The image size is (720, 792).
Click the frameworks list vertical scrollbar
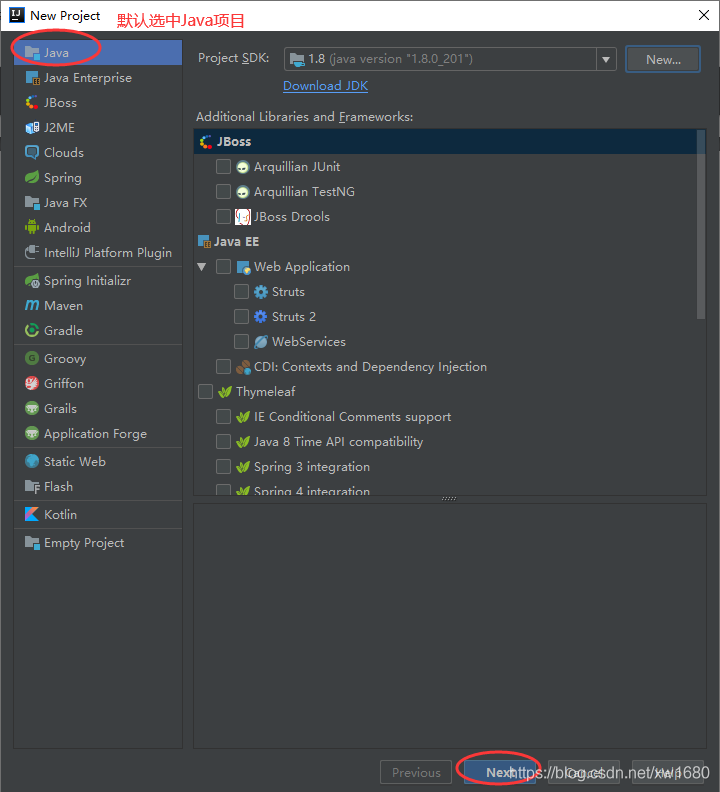pyautogui.click(x=701, y=225)
